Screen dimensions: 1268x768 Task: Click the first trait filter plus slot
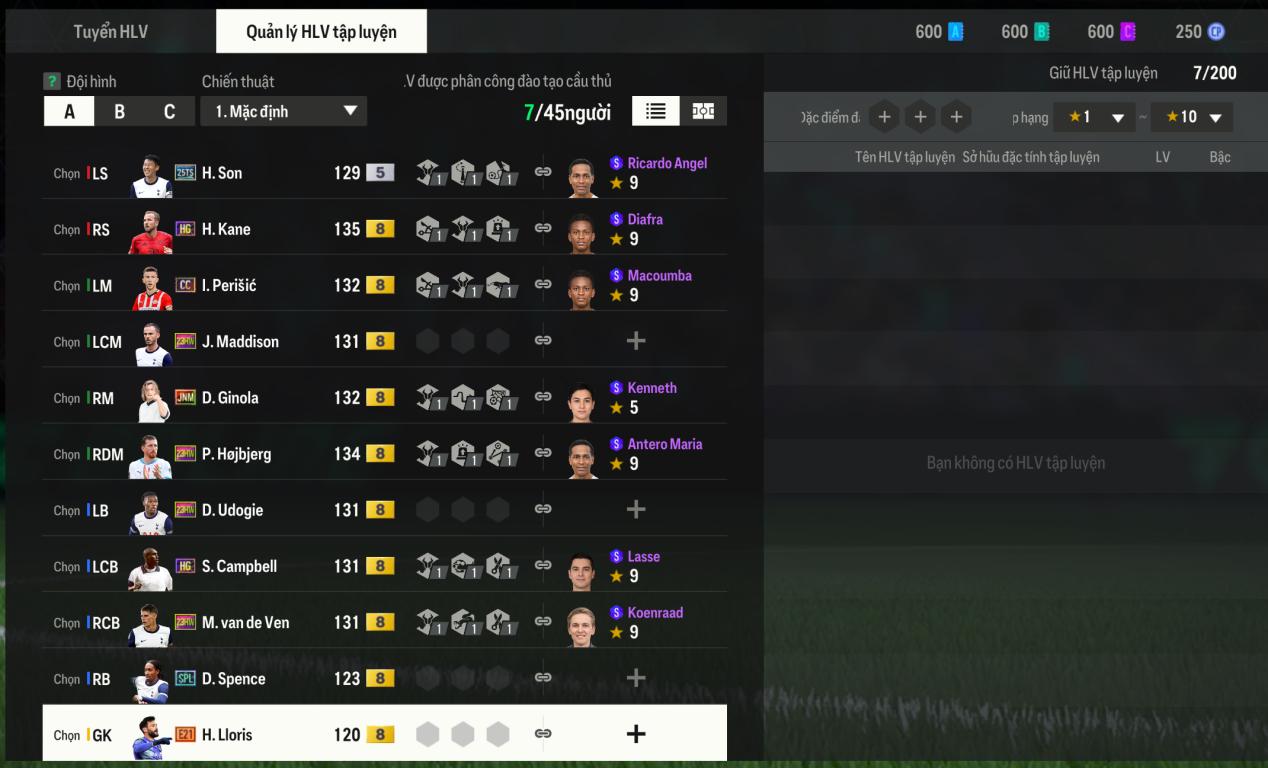tap(884, 117)
